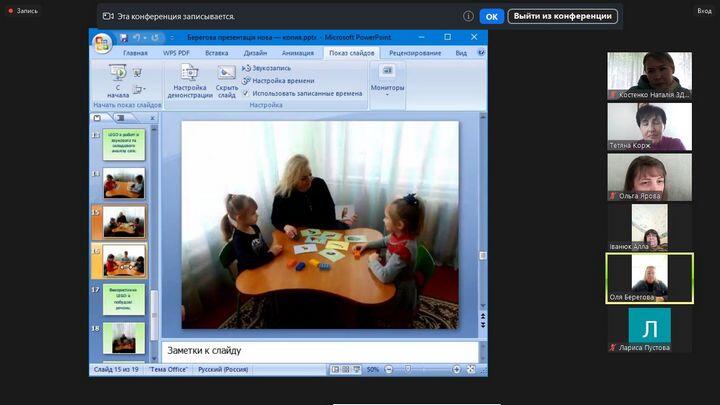Open the quick access toolbar customize arrow
Viewport: 720px width, 405px height.
(x=172, y=38)
